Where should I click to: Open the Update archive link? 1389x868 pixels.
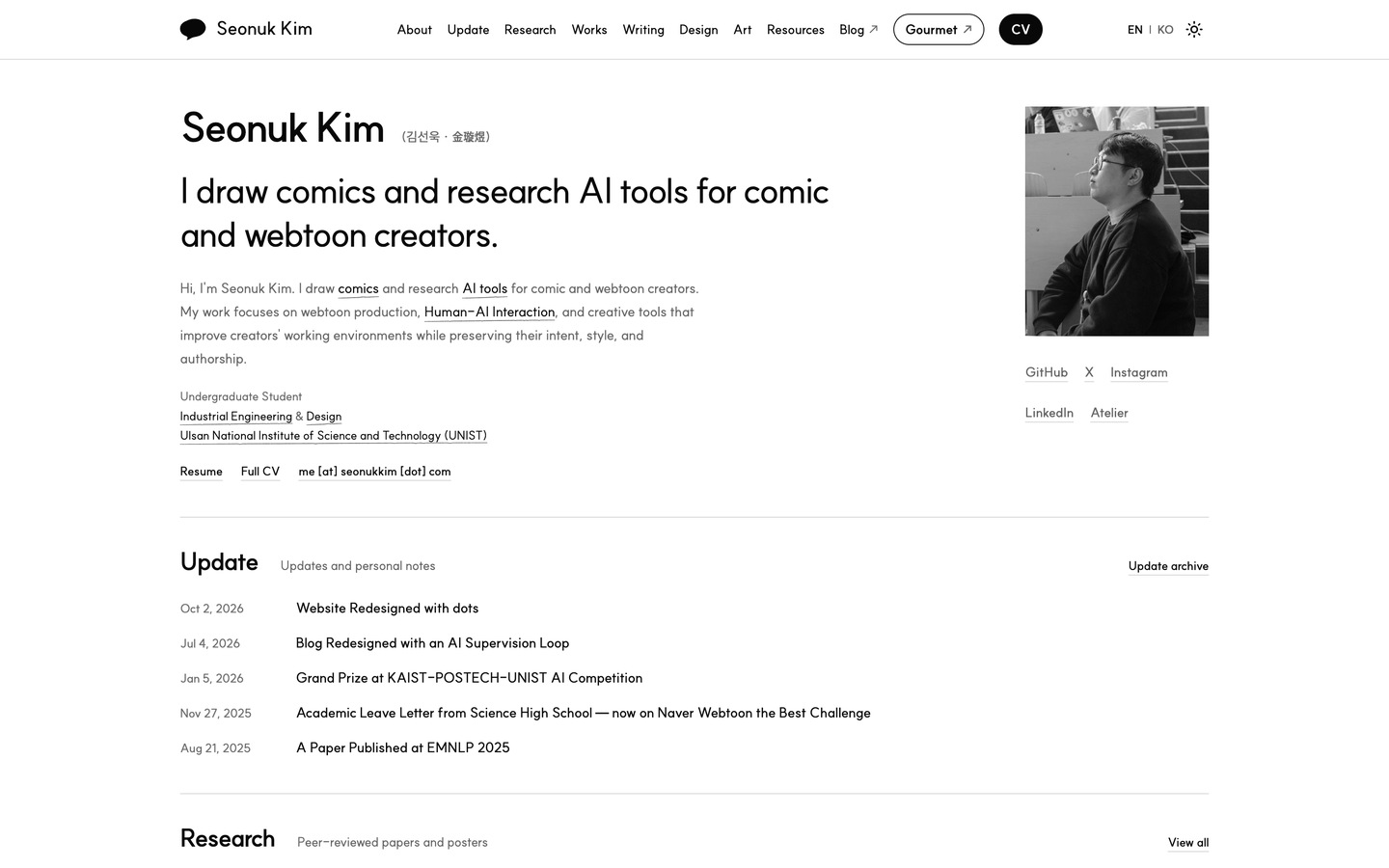tap(1168, 566)
